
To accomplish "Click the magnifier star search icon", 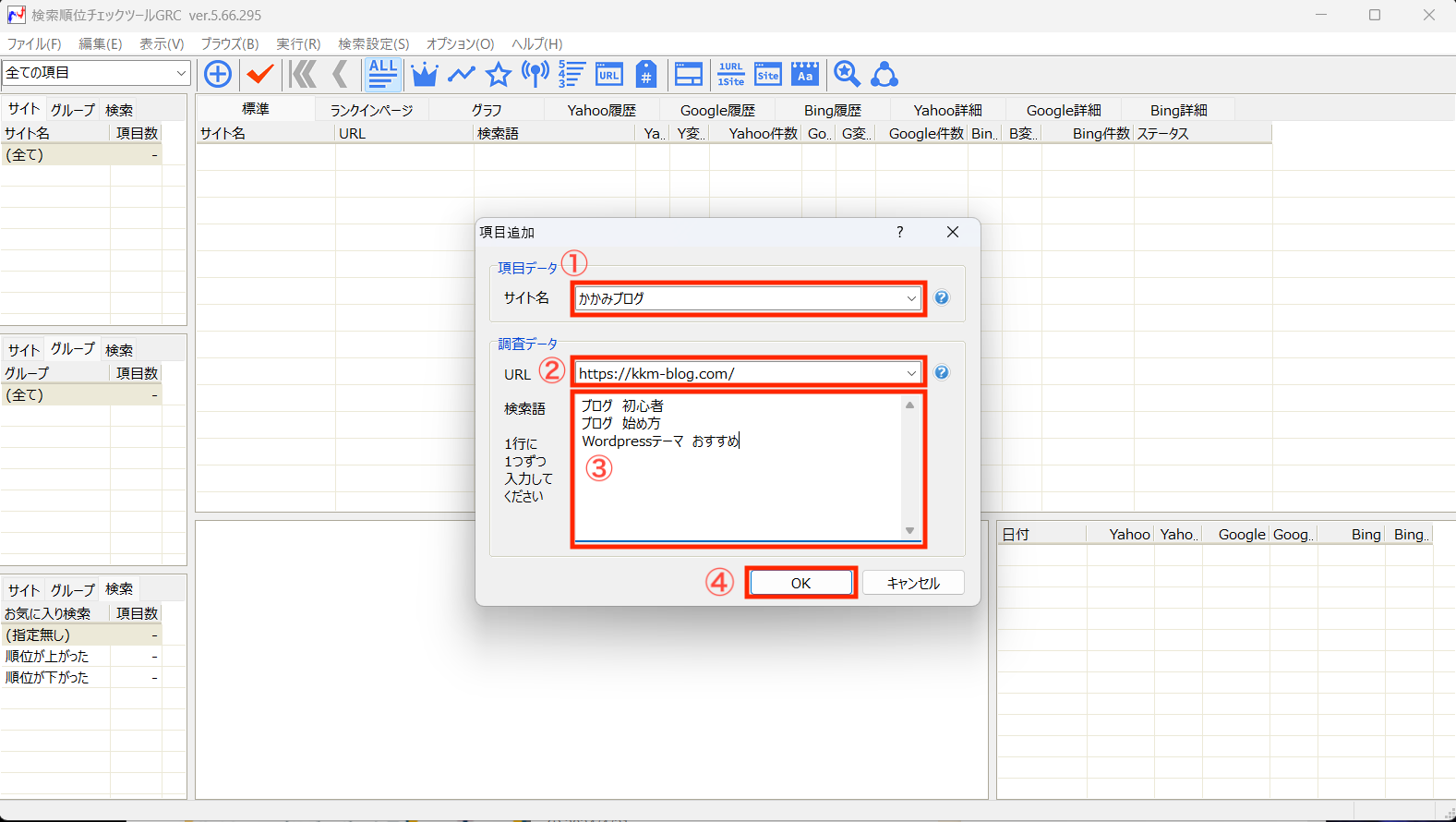I will point(847,74).
